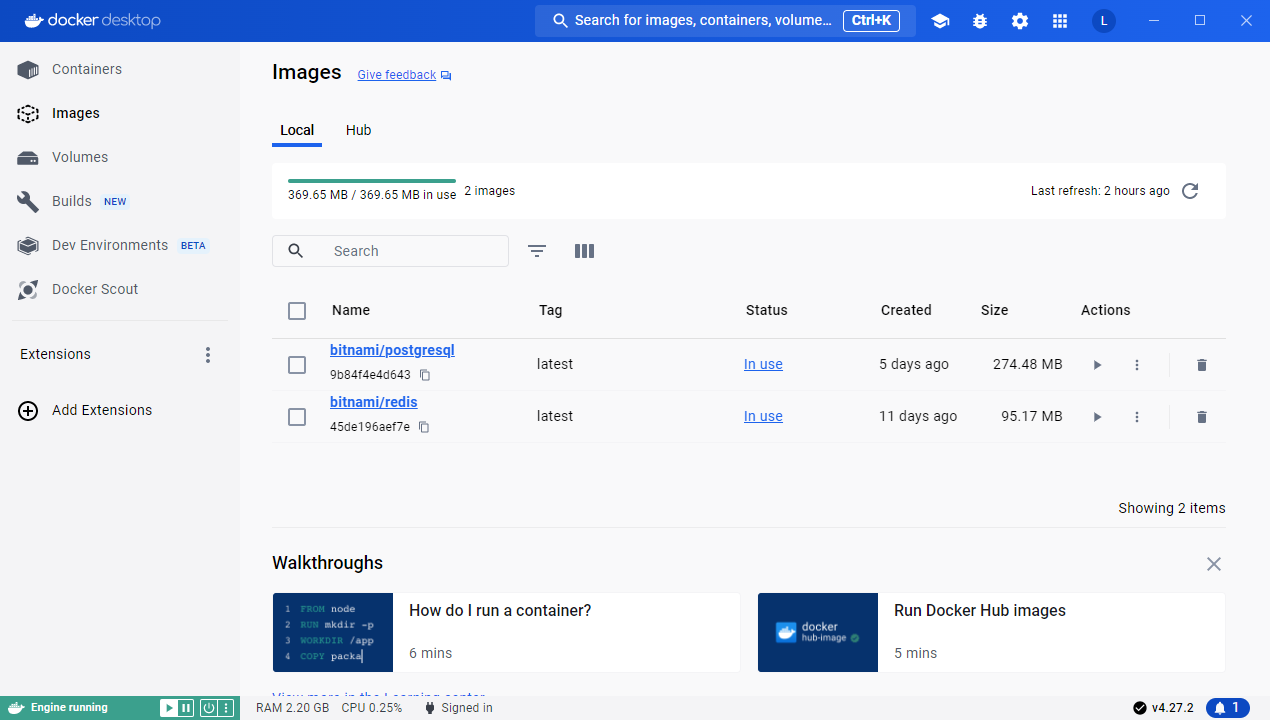Refresh the images list
Image resolution: width=1270 pixels, height=720 pixels.
1190,191
